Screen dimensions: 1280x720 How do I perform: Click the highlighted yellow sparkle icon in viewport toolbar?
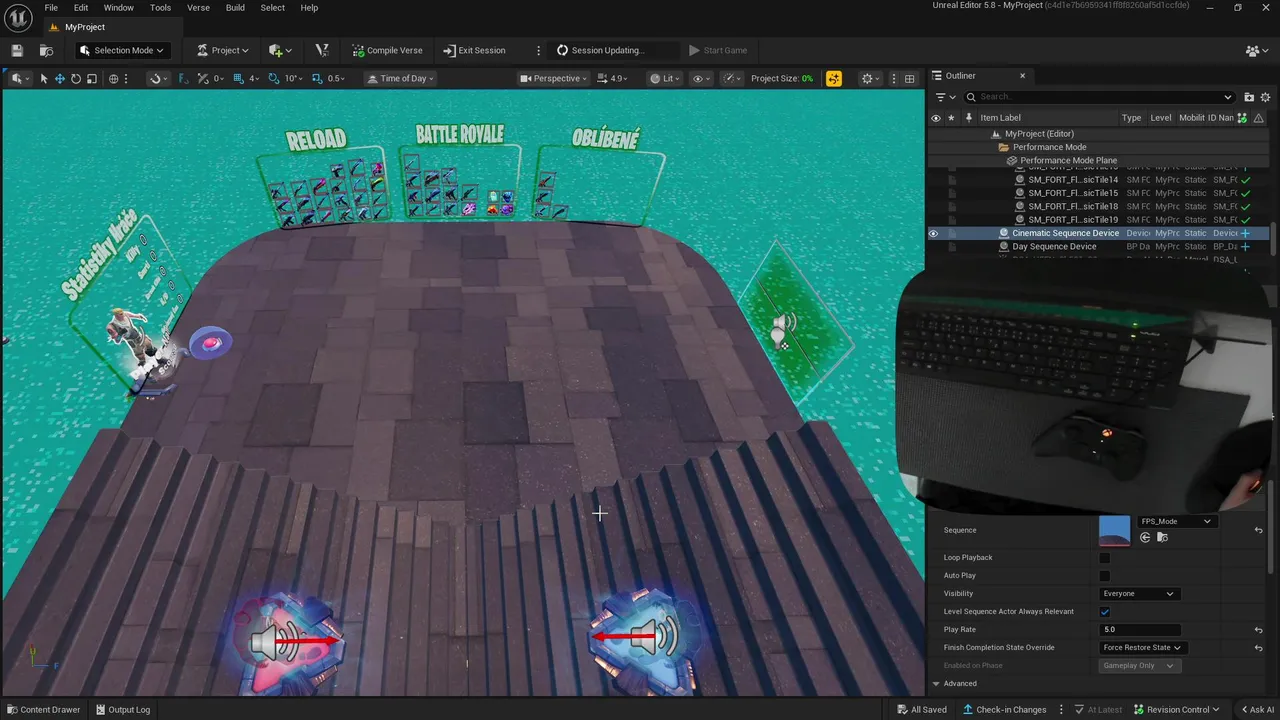pos(834,78)
